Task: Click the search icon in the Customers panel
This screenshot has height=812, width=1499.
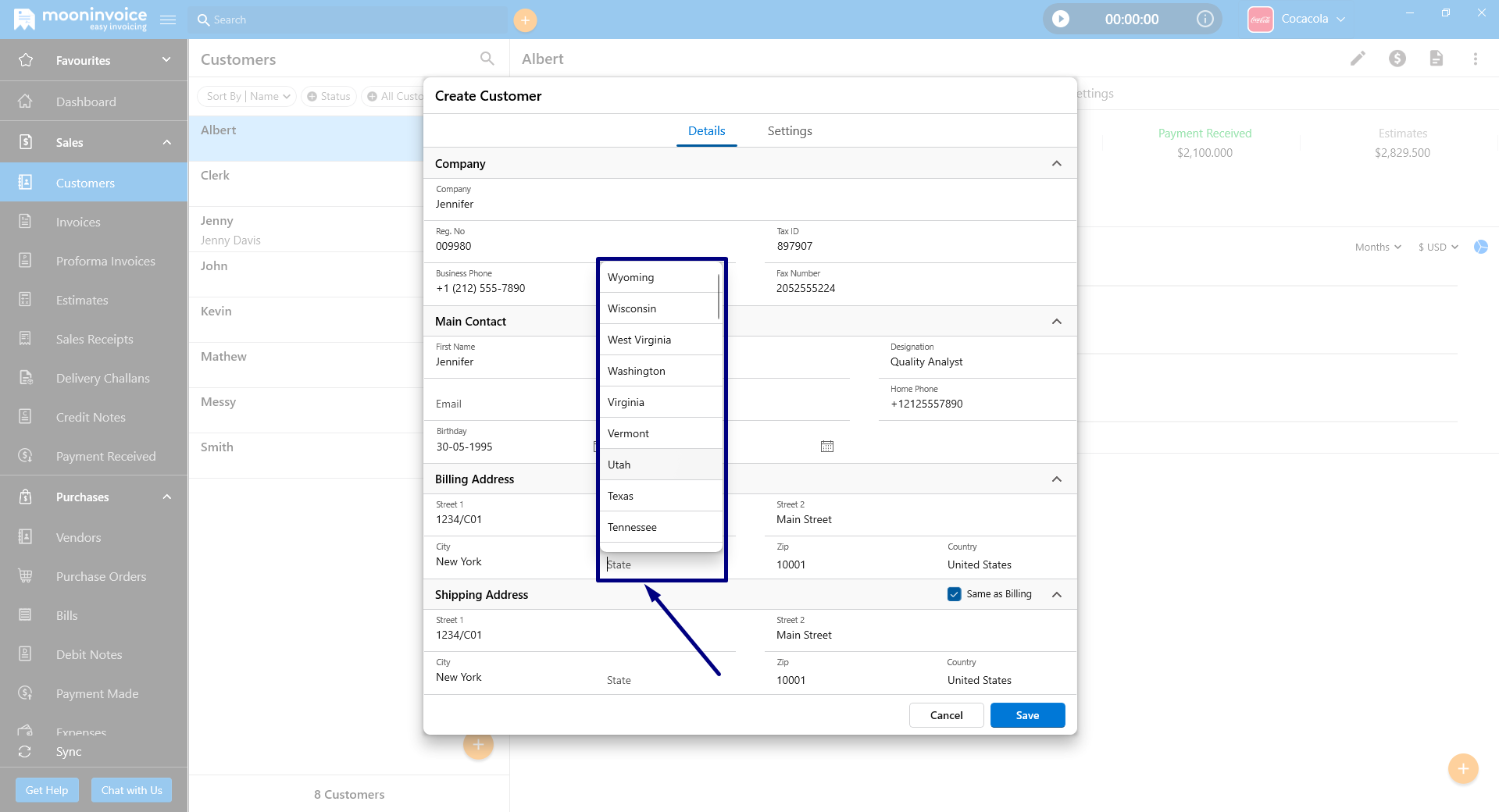Action: tap(487, 59)
